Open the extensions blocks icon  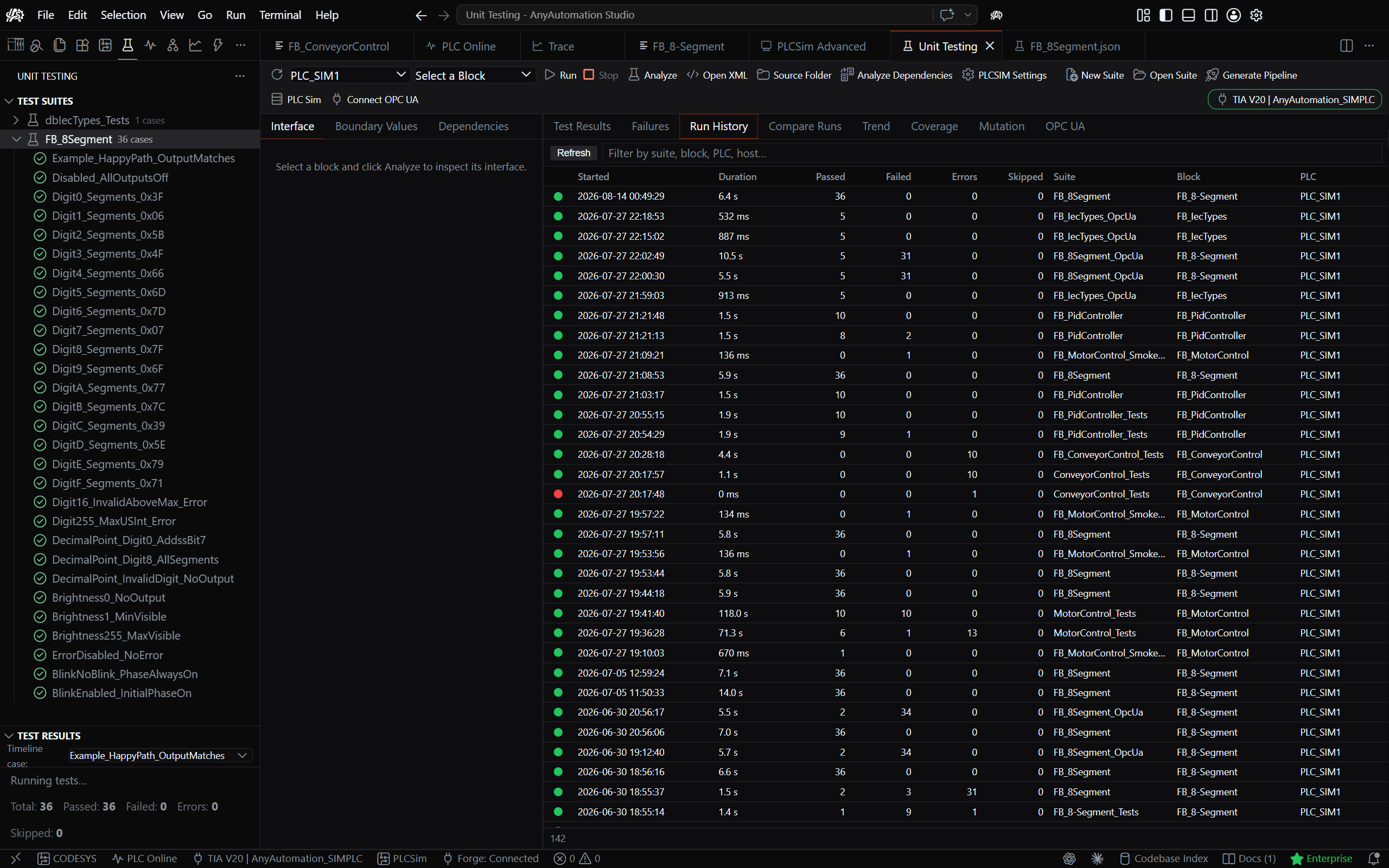coord(82,46)
